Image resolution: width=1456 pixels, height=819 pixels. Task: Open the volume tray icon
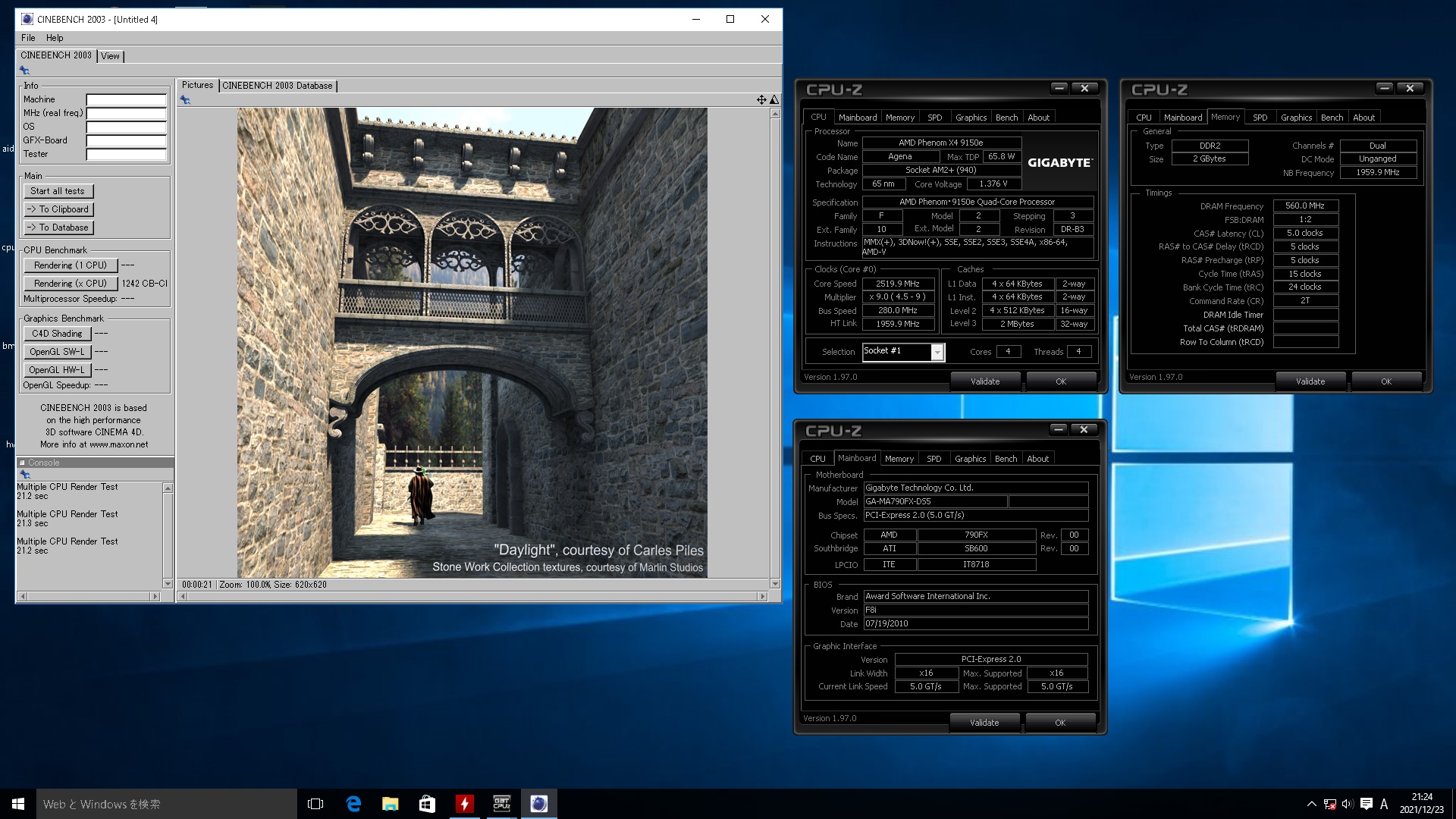(x=1348, y=804)
